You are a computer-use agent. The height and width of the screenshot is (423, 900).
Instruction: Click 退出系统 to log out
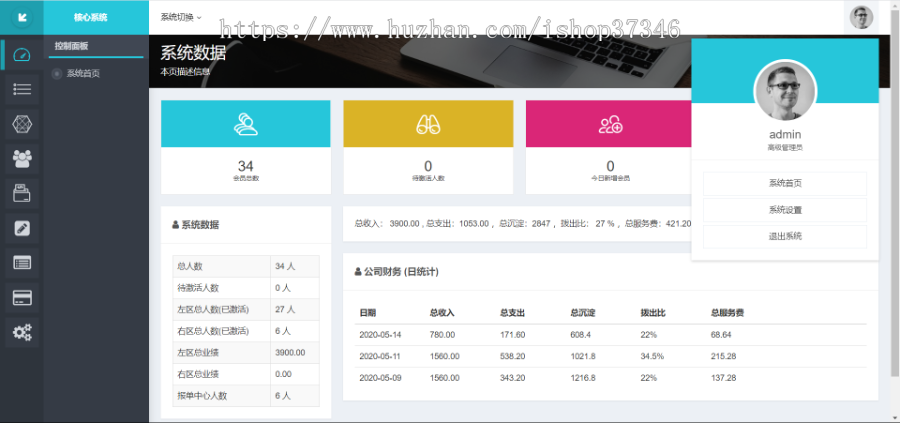click(785, 236)
